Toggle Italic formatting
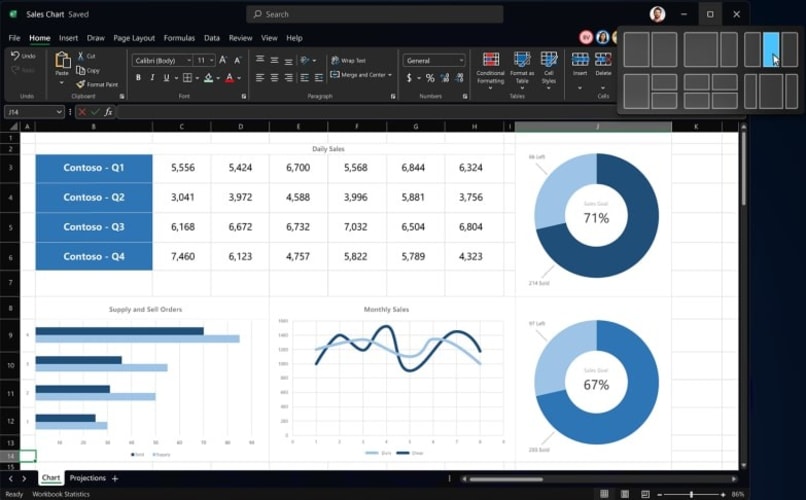The height and width of the screenshot is (500, 806). point(152,78)
